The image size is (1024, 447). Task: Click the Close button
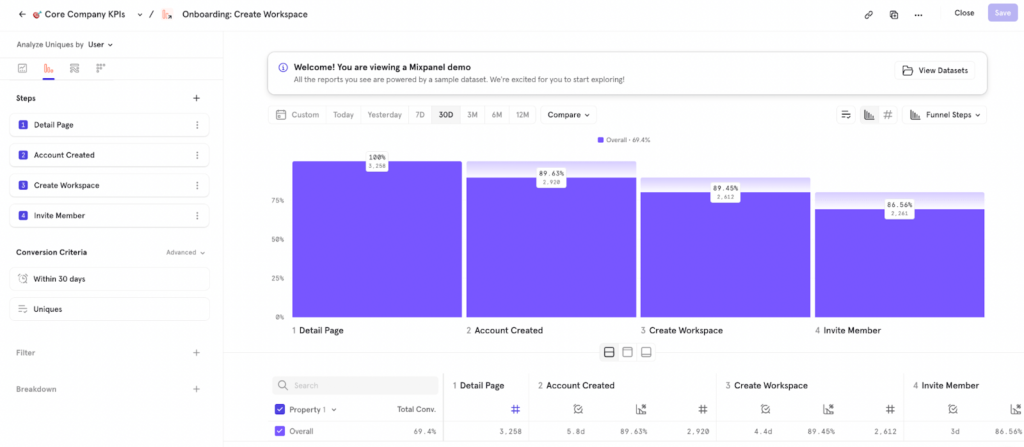[964, 13]
